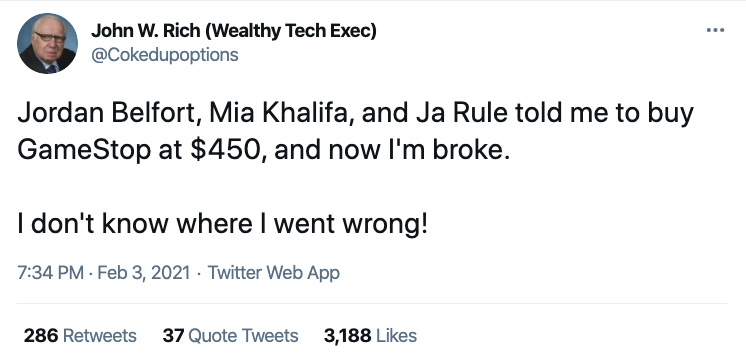
Task: Click the (Wealthy Tech Exec) part of name
Action: 292,31
